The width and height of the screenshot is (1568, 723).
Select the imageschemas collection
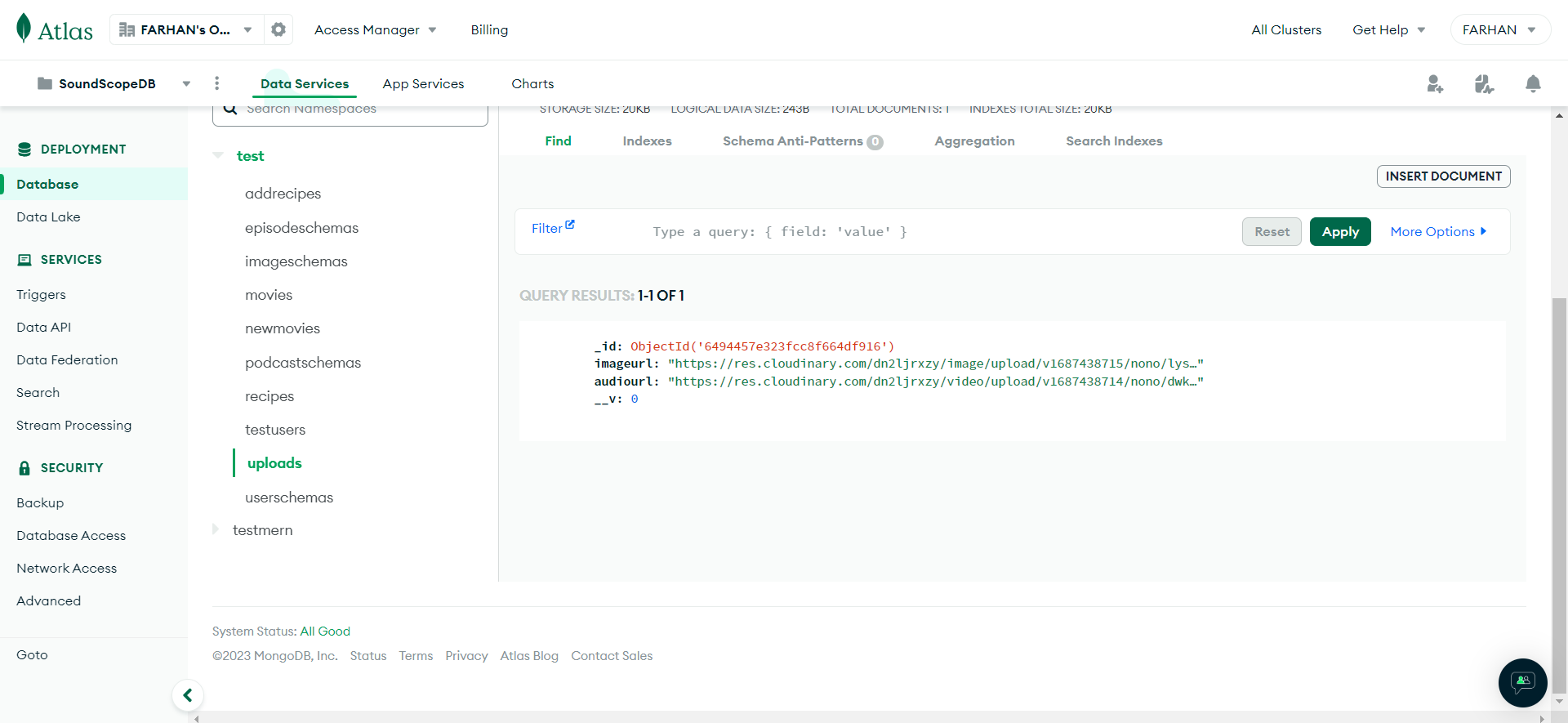296,261
